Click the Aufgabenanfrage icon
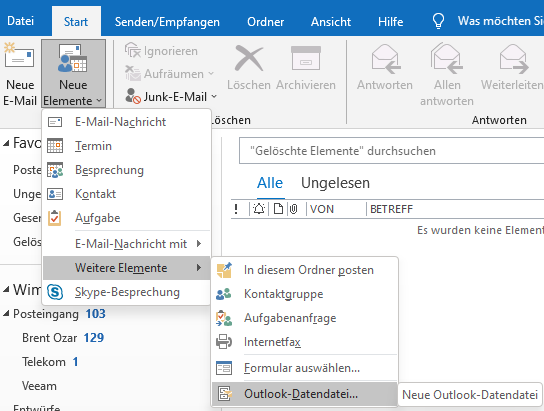This screenshot has width=544, height=411. tap(224, 318)
